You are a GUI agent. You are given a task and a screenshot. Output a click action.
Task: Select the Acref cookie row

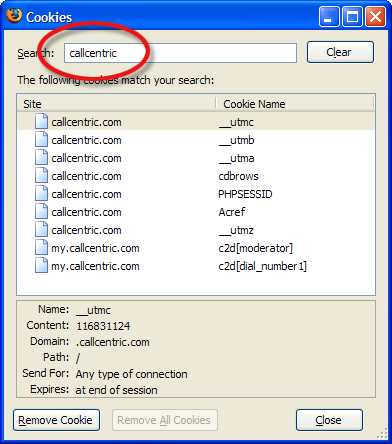click(196, 212)
